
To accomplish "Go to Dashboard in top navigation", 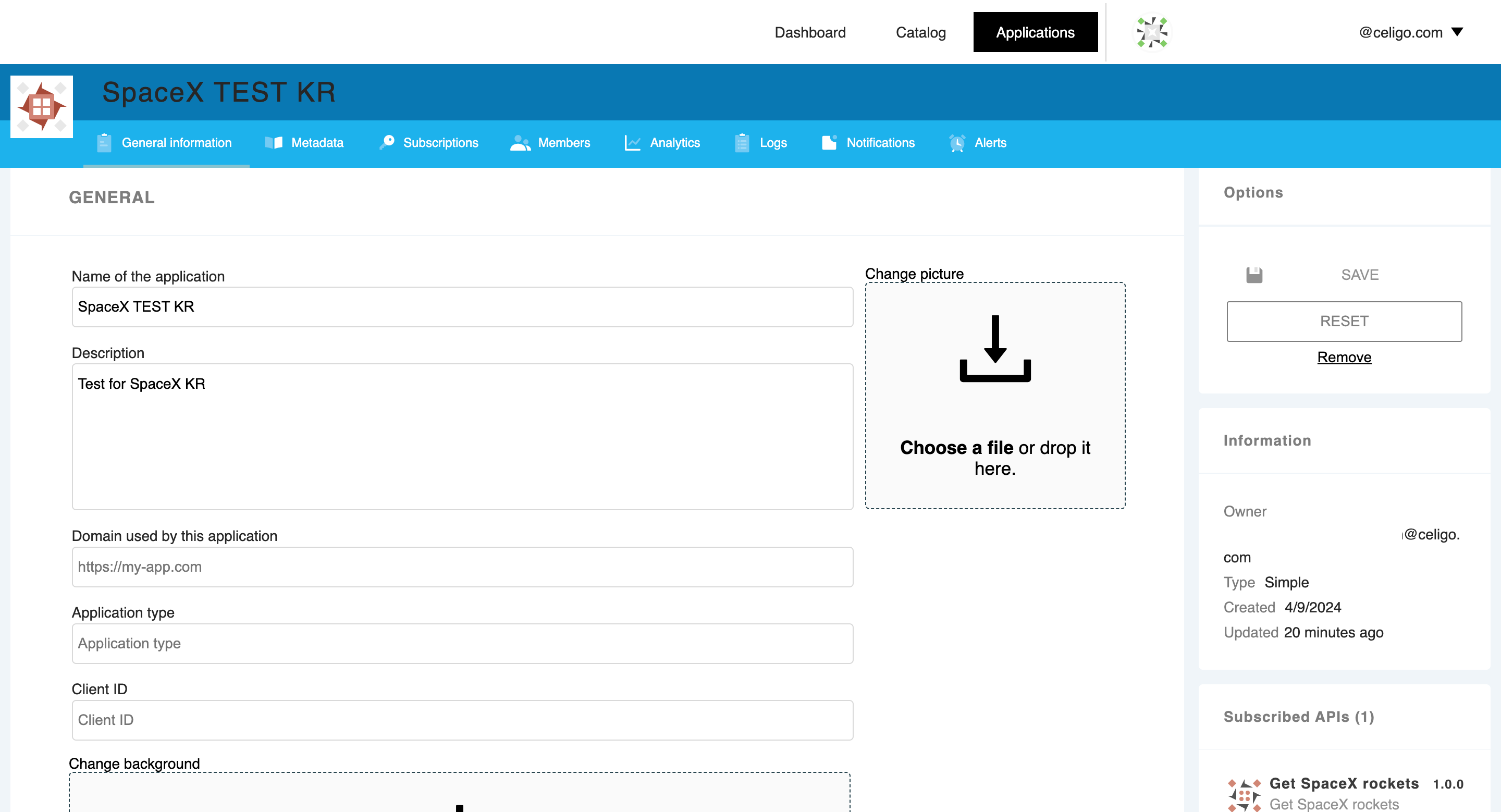I will point(810,33).
